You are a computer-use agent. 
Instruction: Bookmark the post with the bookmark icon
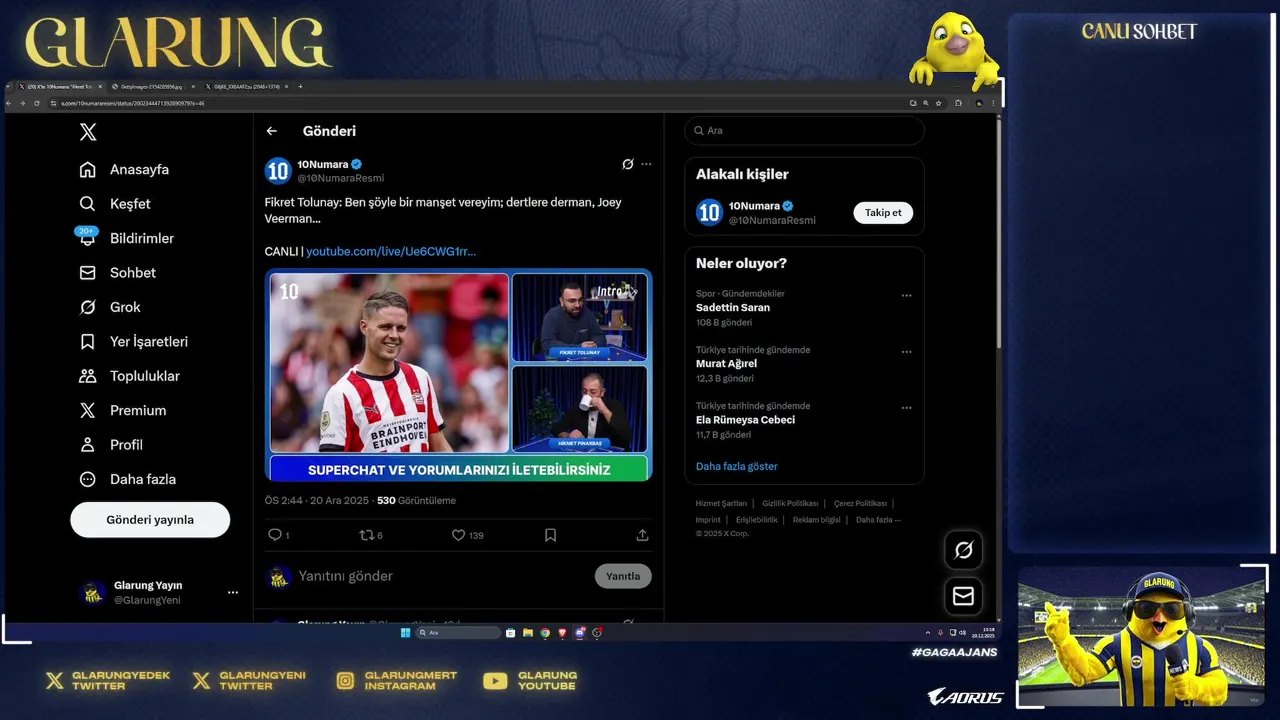pyautogui.click(x=550, y=535)
